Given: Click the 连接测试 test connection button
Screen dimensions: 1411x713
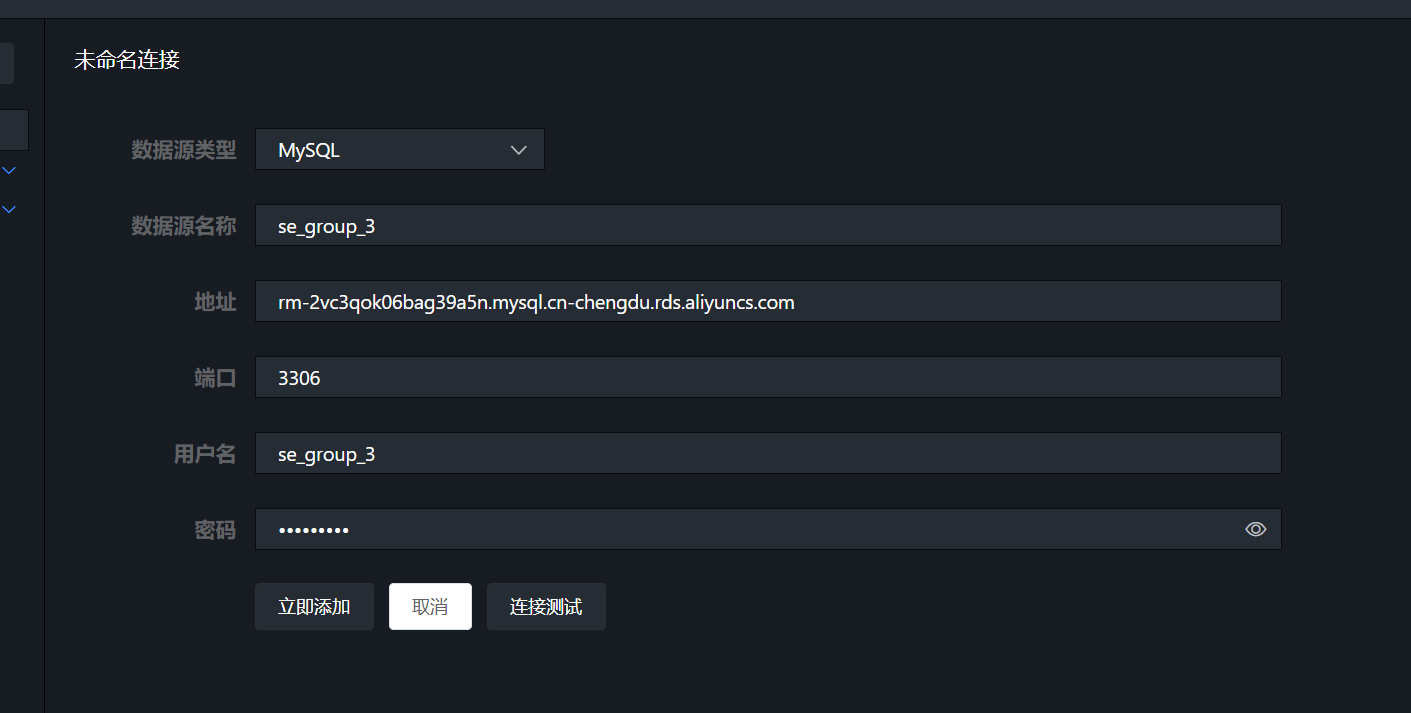Looking at the screenshot, I should click(x=546, y=607).
